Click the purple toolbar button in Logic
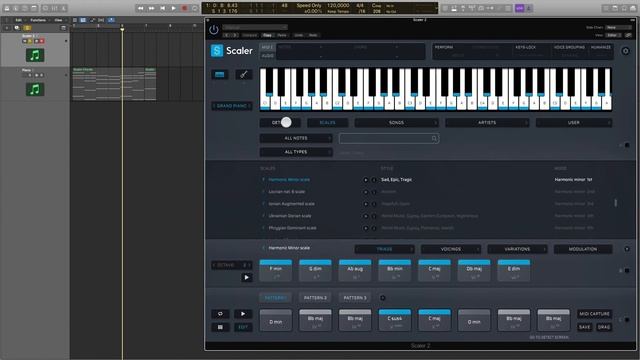Viewport: 640px width, 360px height. (519, 8)
